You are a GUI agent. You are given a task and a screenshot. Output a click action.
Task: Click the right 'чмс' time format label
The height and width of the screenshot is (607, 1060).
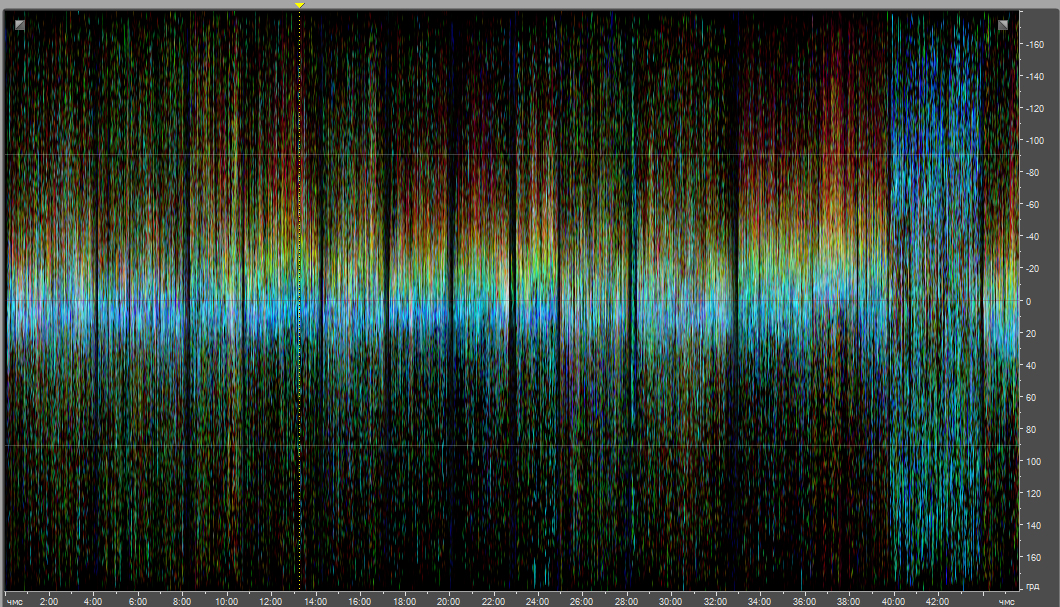(x=1008, y=601)
